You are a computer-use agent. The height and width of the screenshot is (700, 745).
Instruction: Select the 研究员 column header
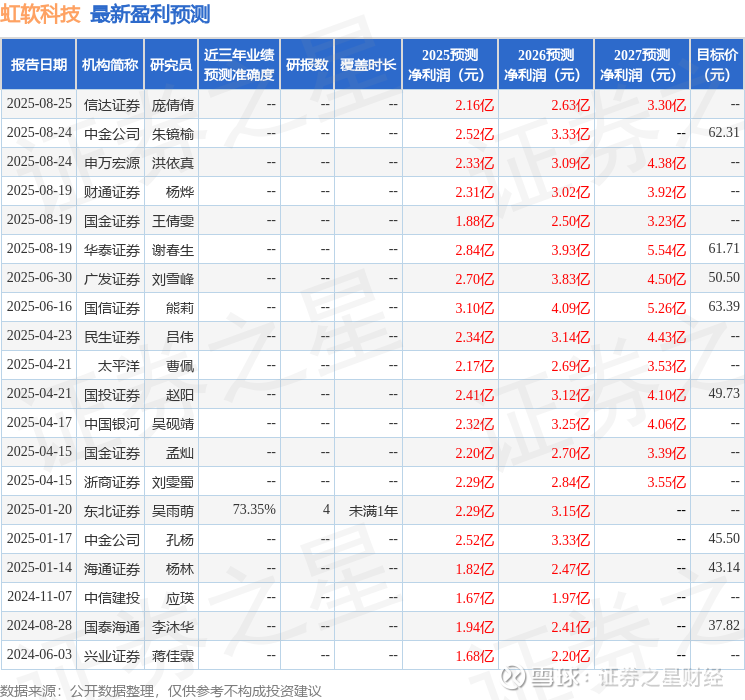click(171, 65)
